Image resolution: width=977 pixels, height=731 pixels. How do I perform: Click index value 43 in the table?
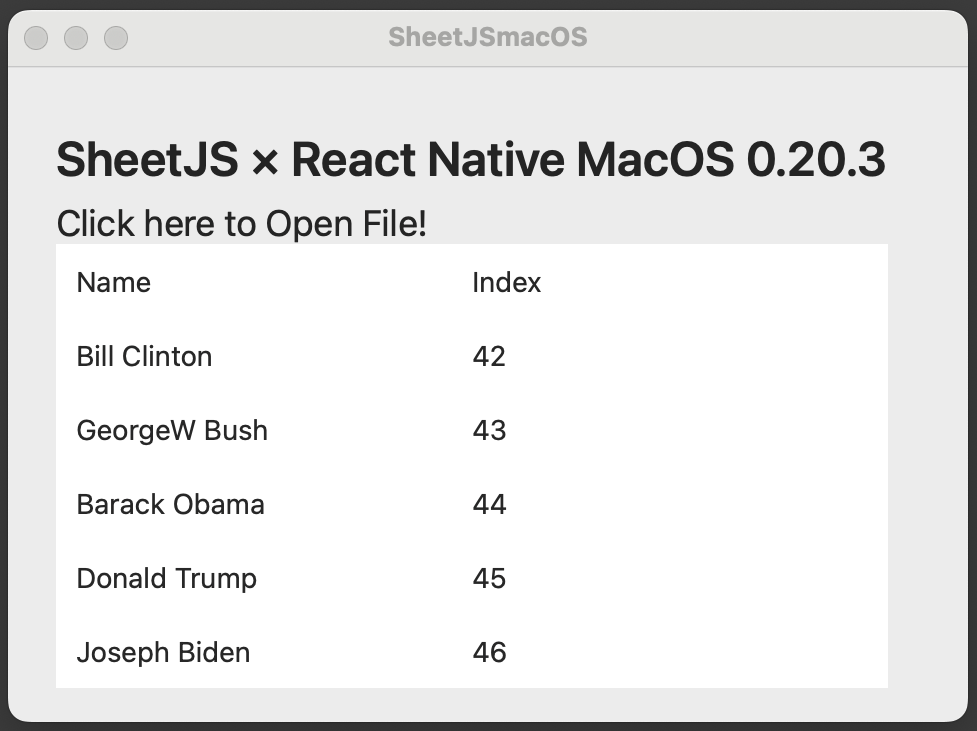click(490, 430)
